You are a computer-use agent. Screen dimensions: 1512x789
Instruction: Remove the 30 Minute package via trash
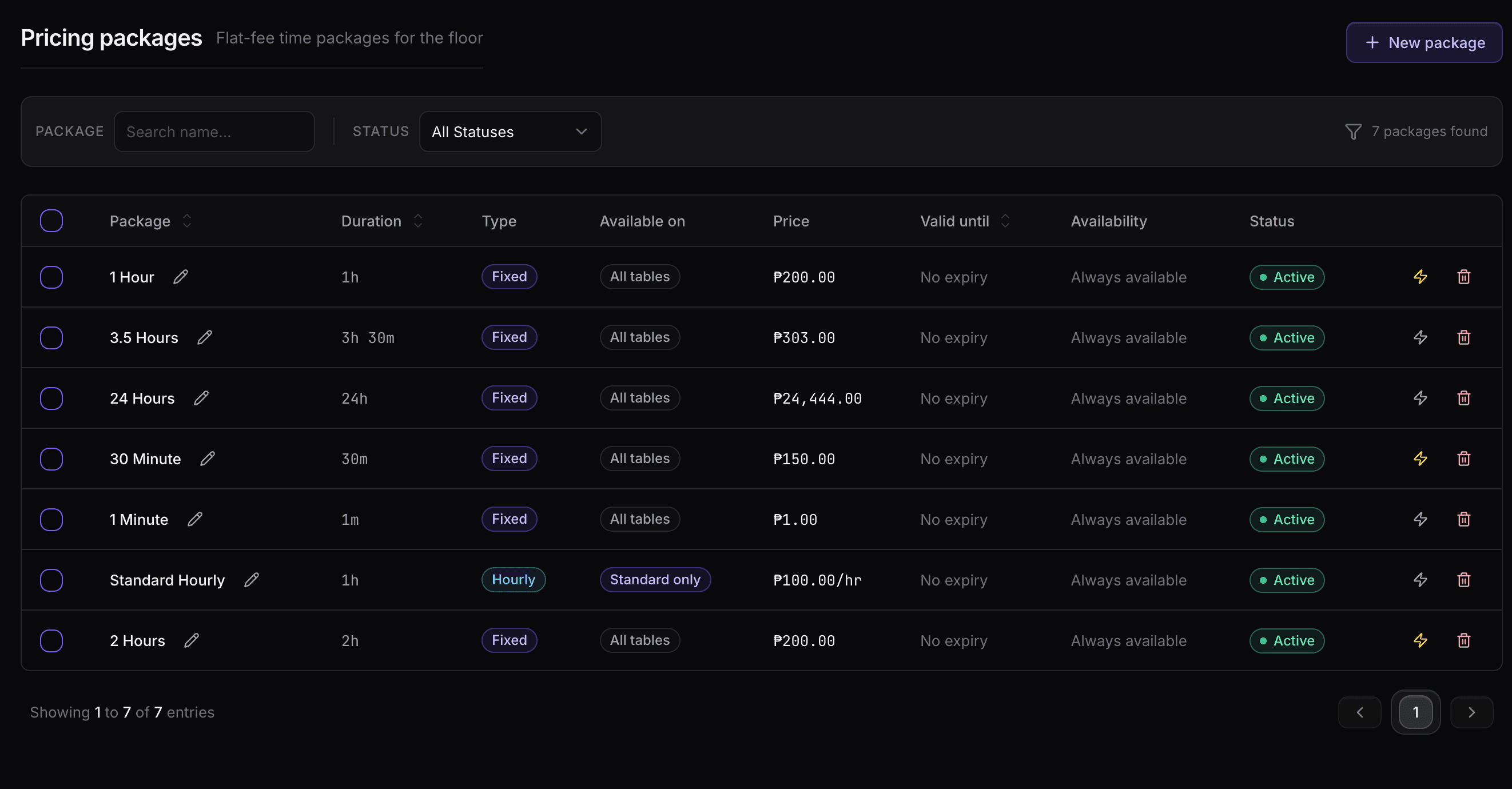(1464, 459)
